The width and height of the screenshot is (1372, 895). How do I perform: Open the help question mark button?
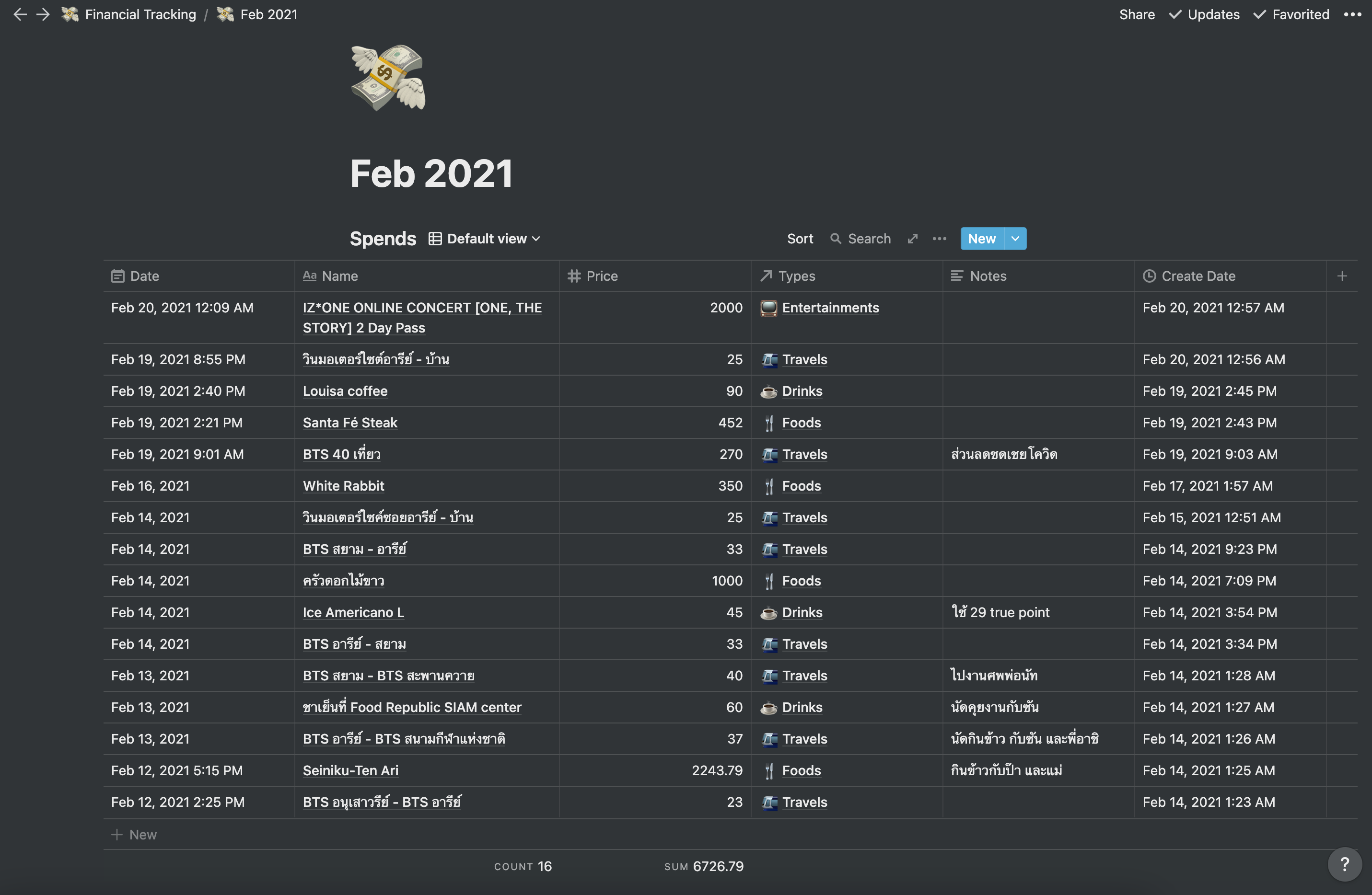(1345, 864)
